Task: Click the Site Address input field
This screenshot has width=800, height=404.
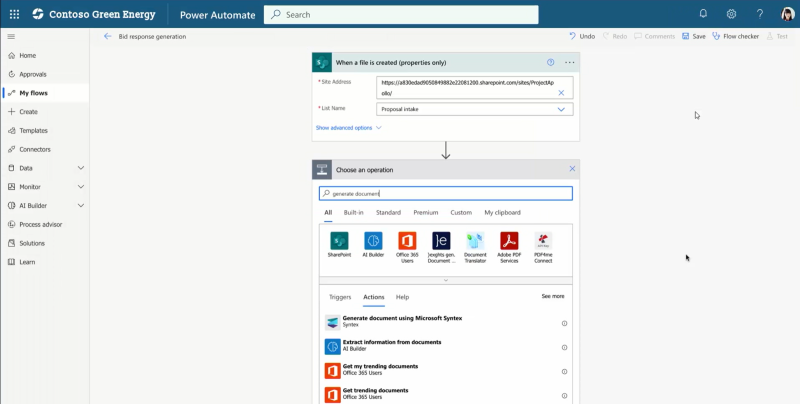Action: point(474,87)
